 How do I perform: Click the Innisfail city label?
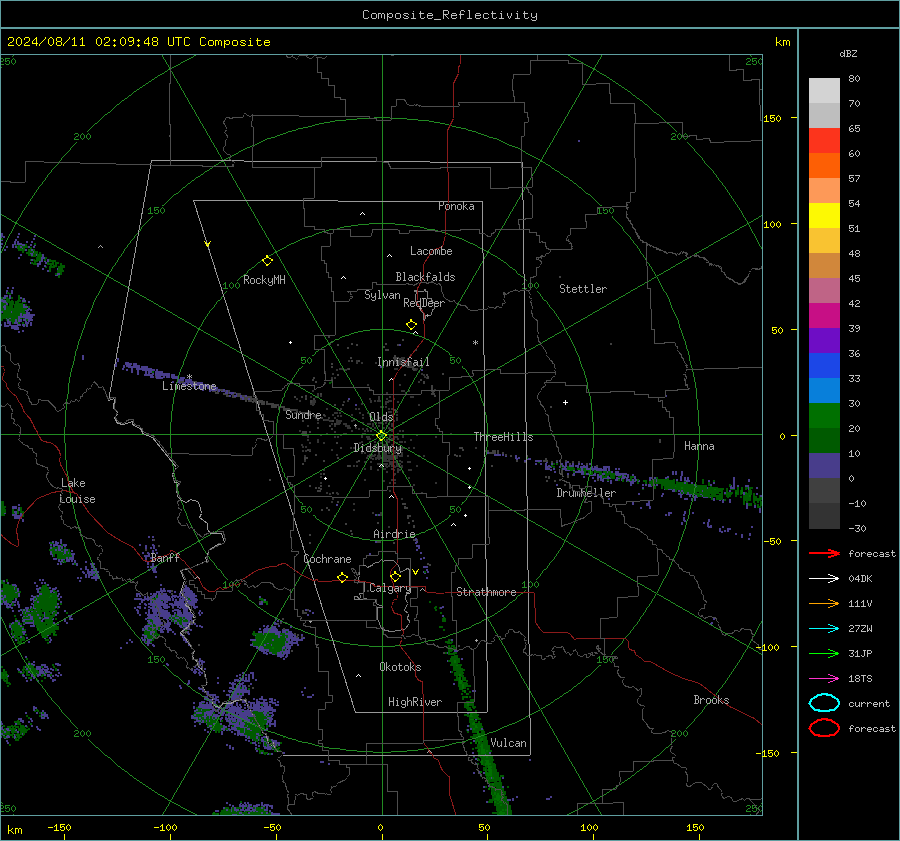[403, 362]
